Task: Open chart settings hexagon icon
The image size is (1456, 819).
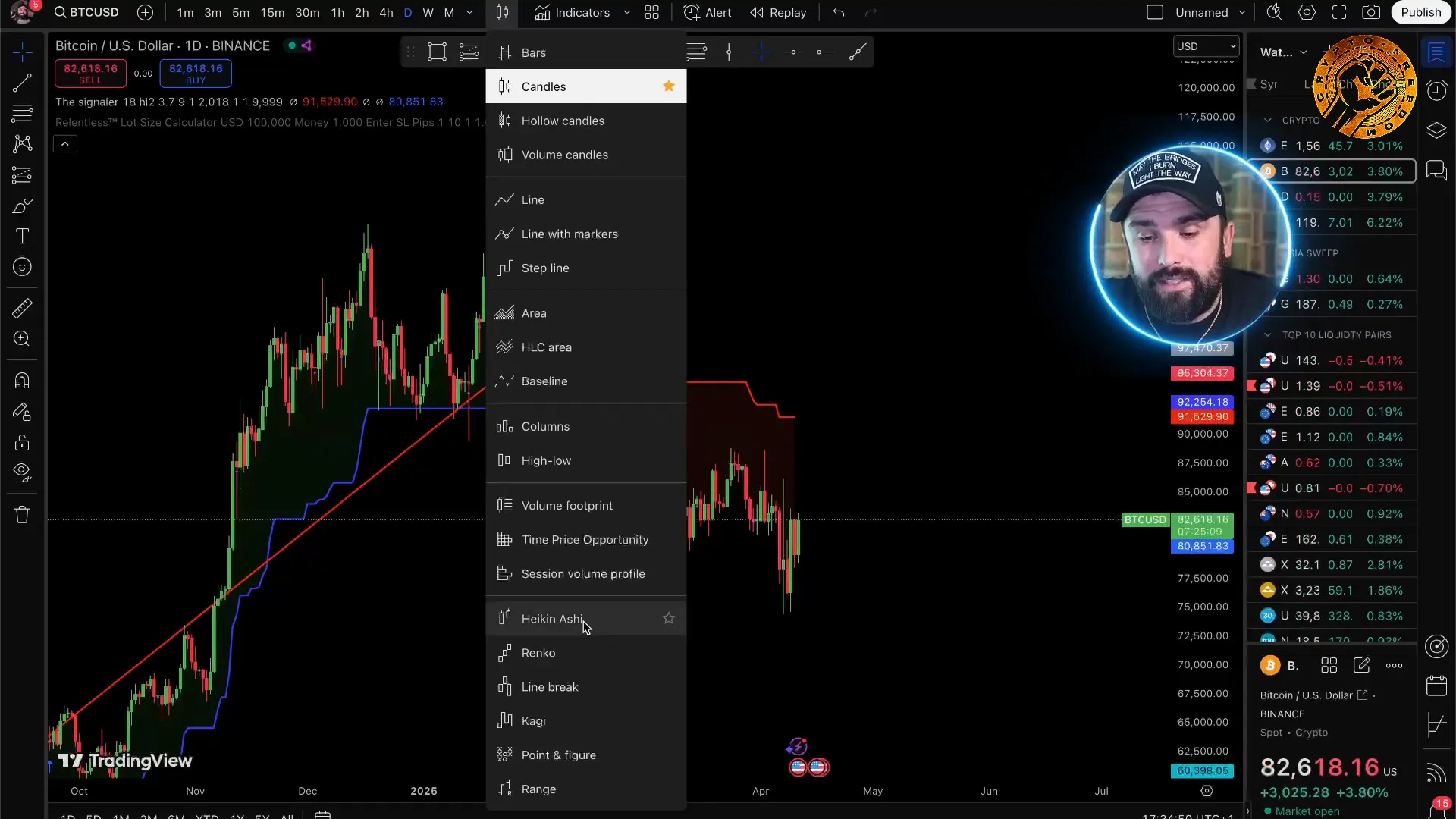Action: click(x=1307, y=12)
